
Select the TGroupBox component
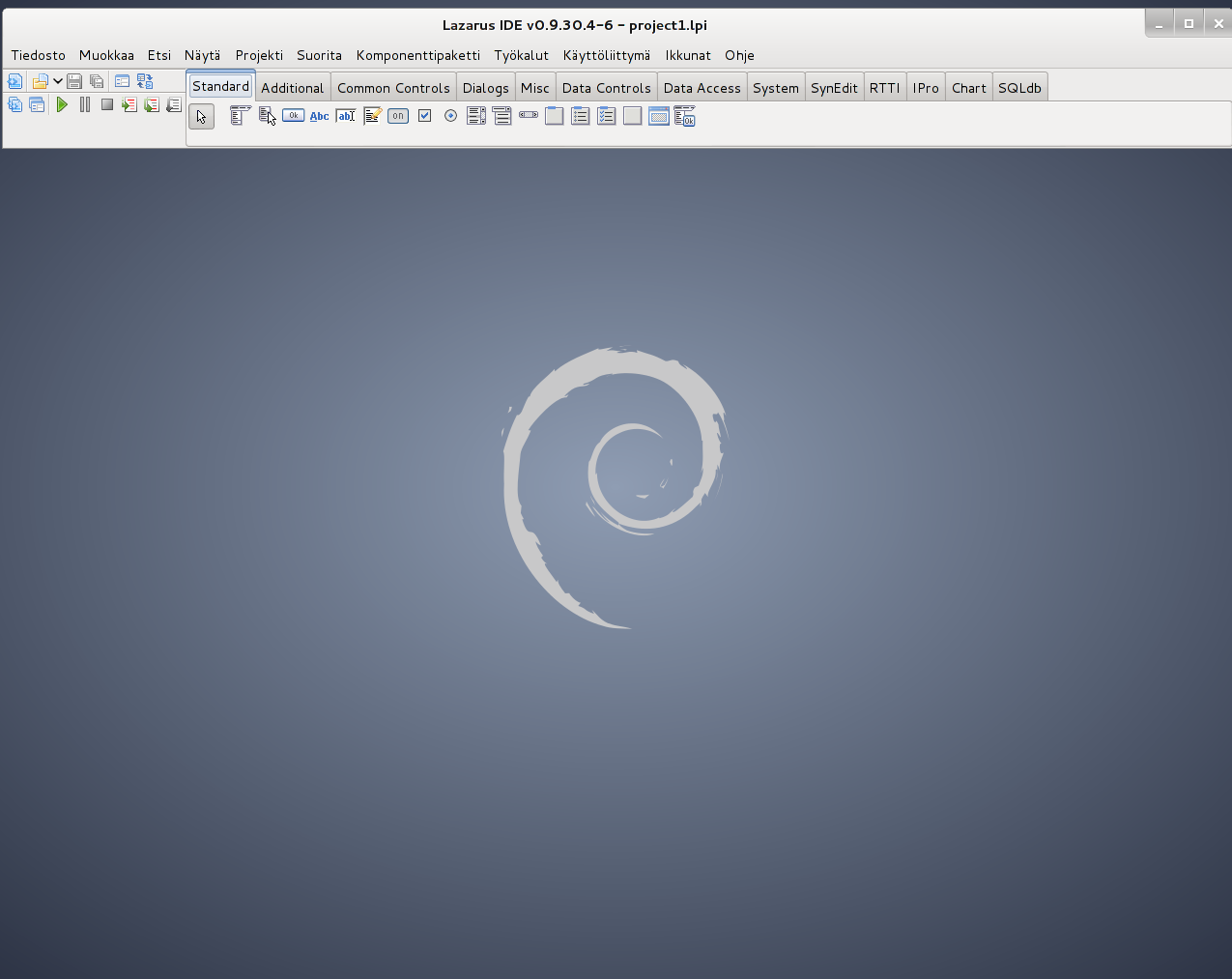pyautogui.click(x=555, y=116)
